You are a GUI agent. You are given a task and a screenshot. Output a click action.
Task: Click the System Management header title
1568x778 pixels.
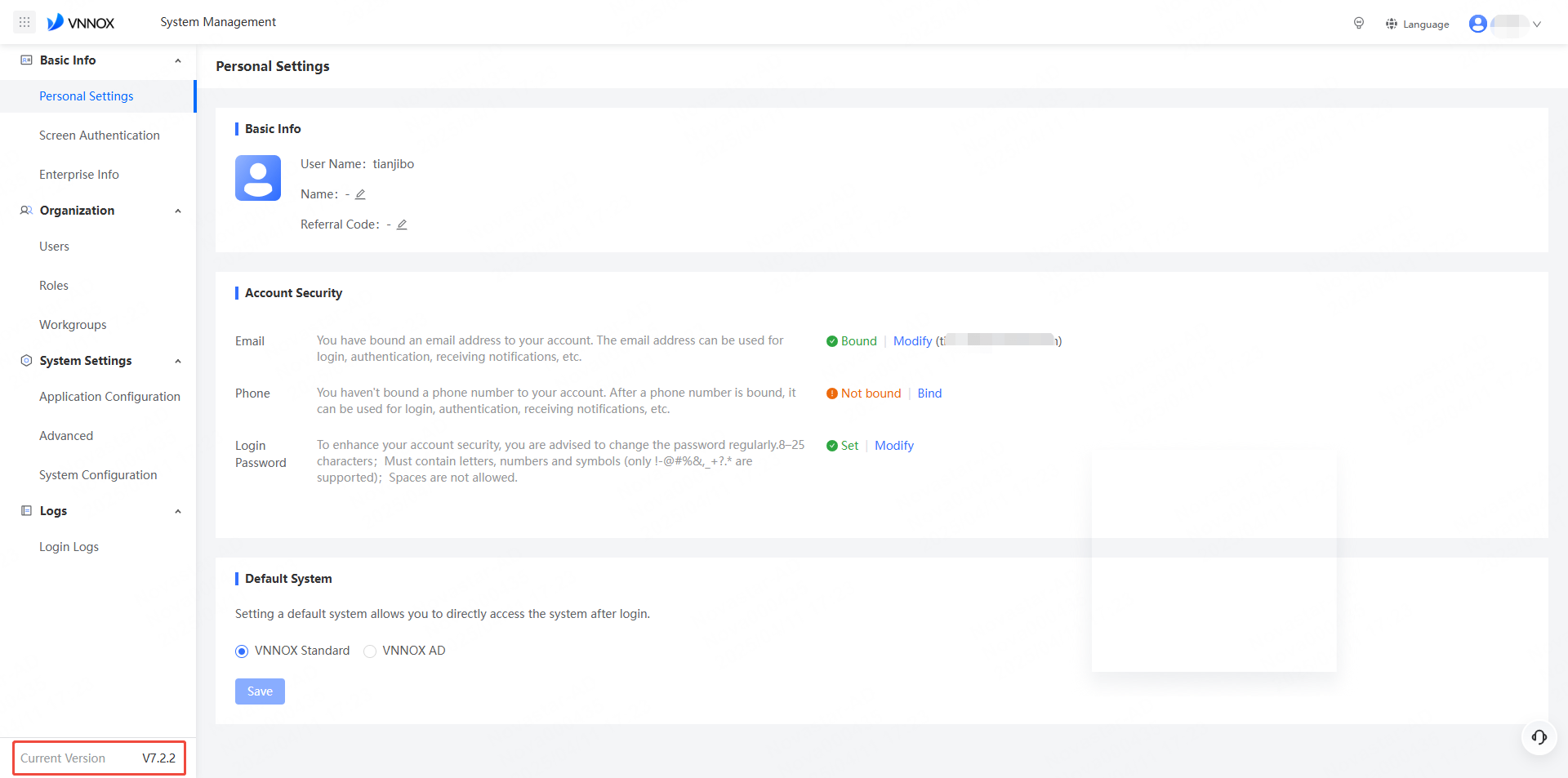pos(218,22)
